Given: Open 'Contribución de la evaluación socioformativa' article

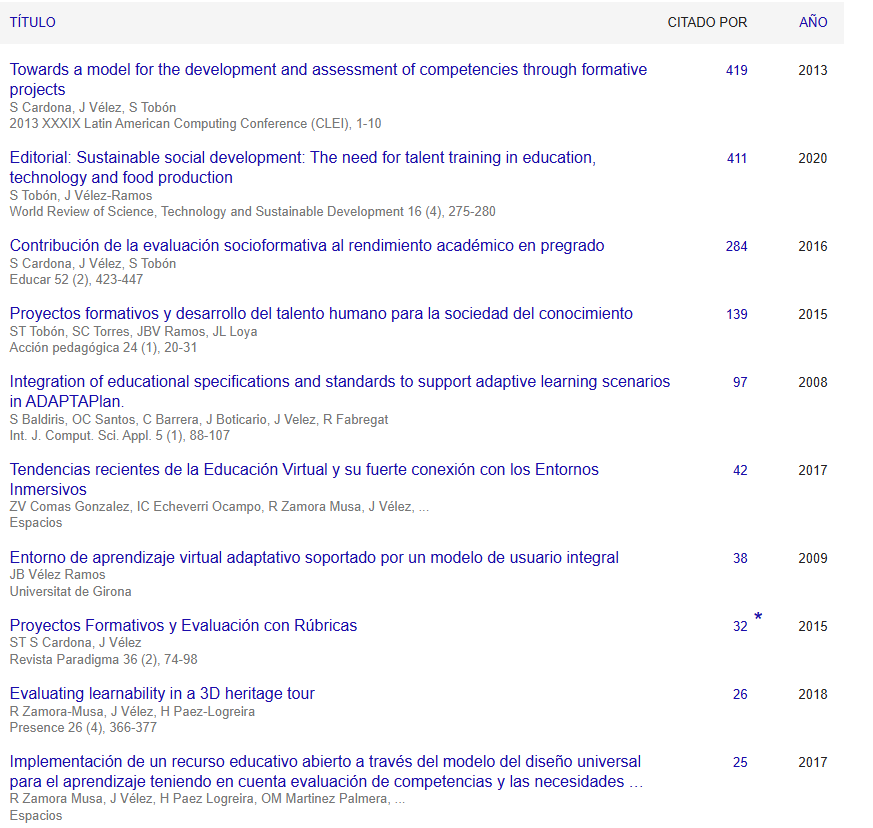Looking at the screenshot, I should [x=307, y=246].
